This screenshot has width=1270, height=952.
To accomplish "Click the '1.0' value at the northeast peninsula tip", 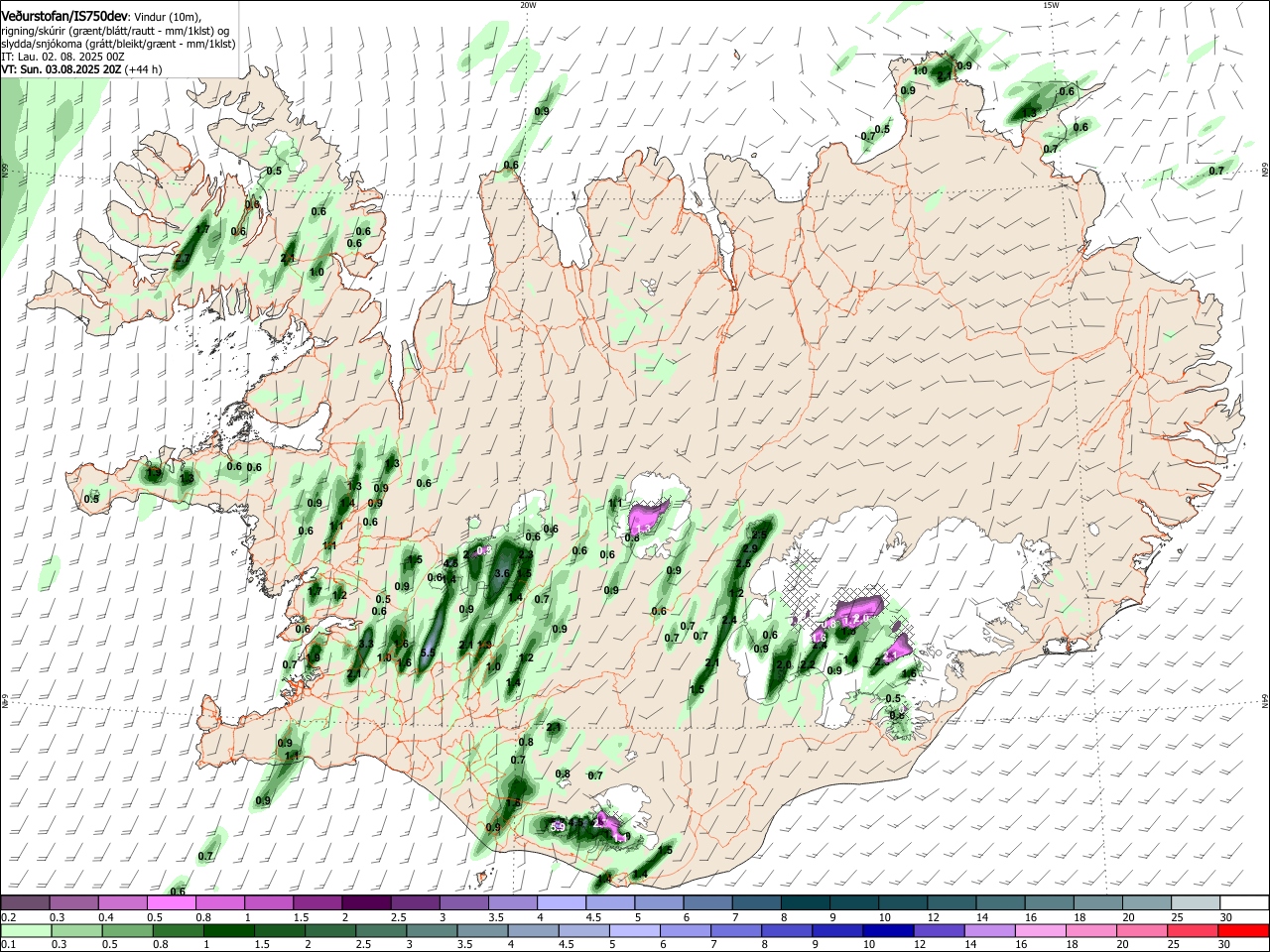I will [x=920, y=70].
